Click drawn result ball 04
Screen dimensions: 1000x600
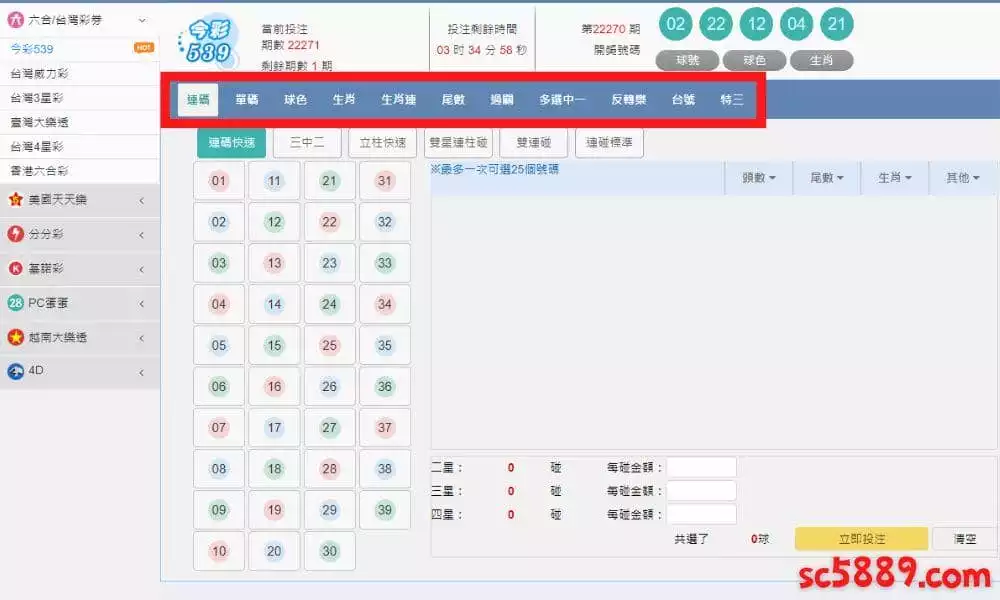[x=796, y=24]
